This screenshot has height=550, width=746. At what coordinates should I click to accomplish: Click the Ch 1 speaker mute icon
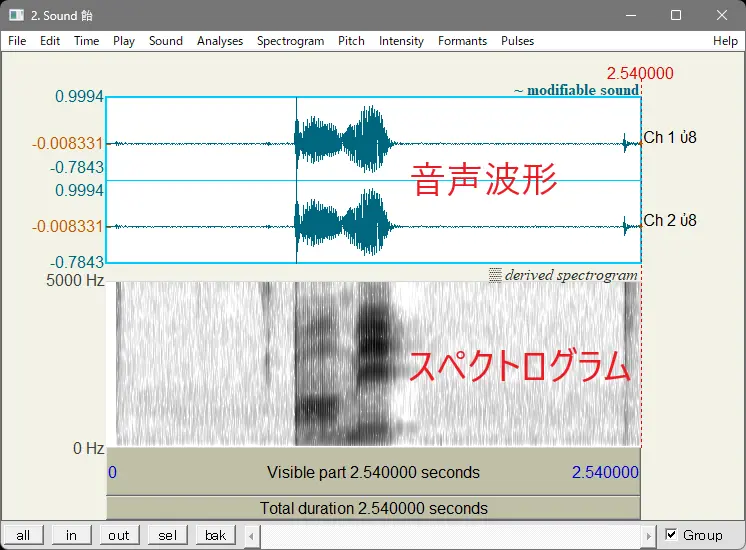685,138
